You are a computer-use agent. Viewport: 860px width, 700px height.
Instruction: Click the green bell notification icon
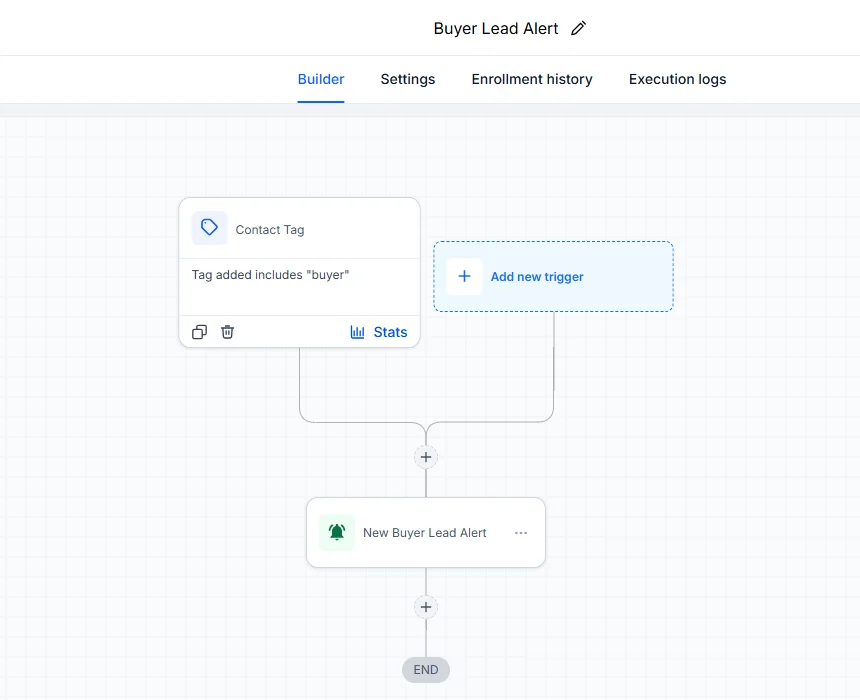[x=337, y=532]
